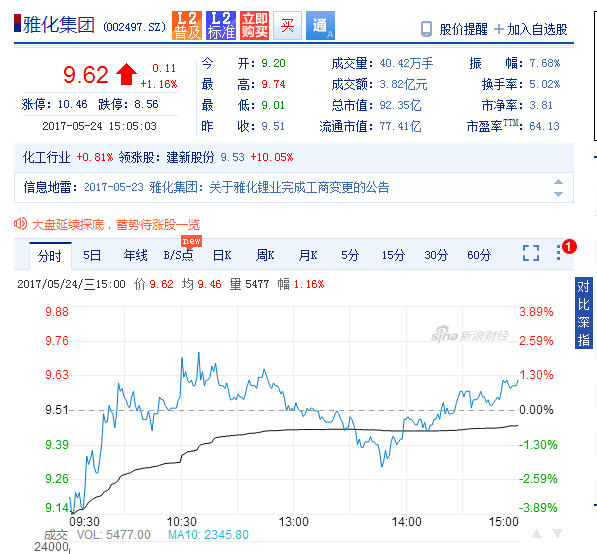Open the 大盘延续探底 promo link

point(116,225)
